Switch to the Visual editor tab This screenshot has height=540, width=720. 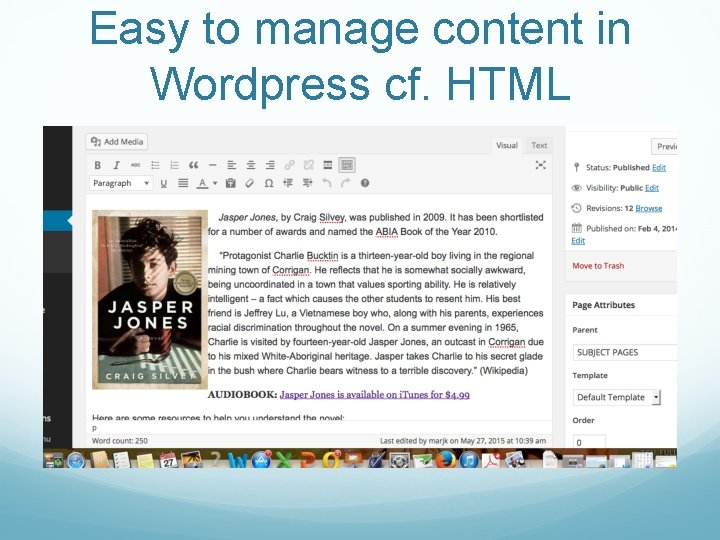click(x=507, y=146)
